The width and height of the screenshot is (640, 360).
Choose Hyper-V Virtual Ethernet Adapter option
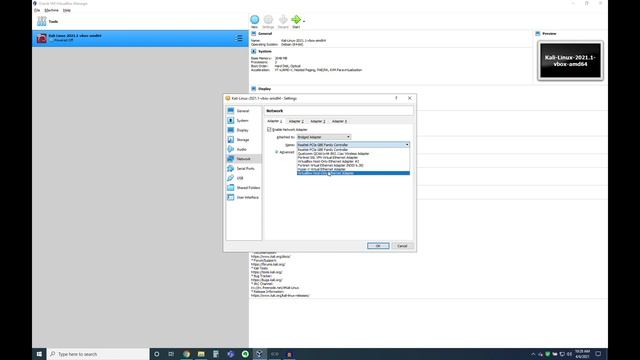[x=353, y=169]
